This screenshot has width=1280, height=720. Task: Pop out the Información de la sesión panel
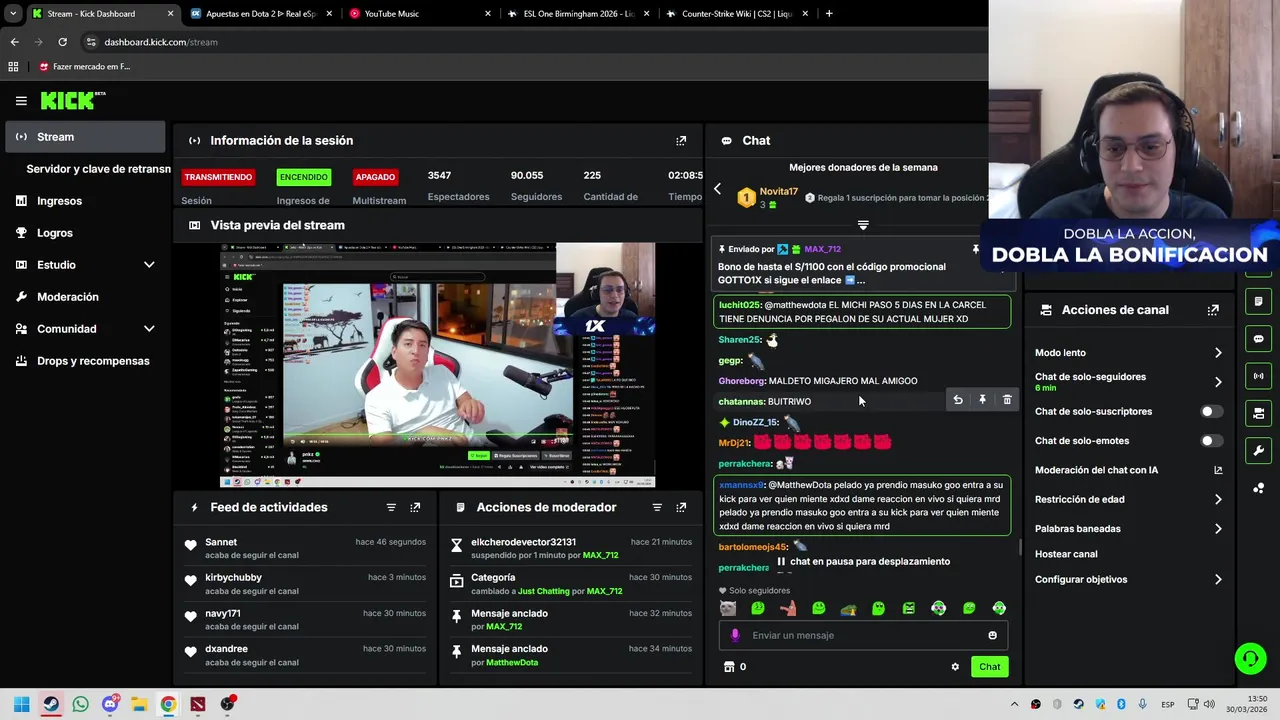681,141
